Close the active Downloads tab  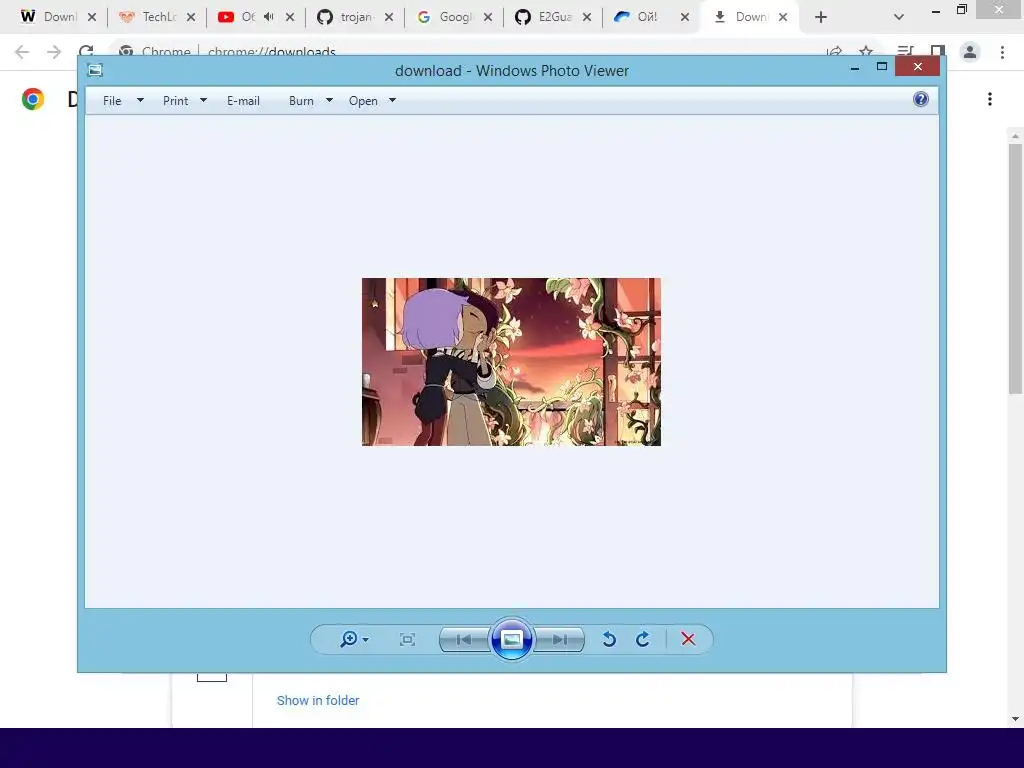[x=783, y=18]
